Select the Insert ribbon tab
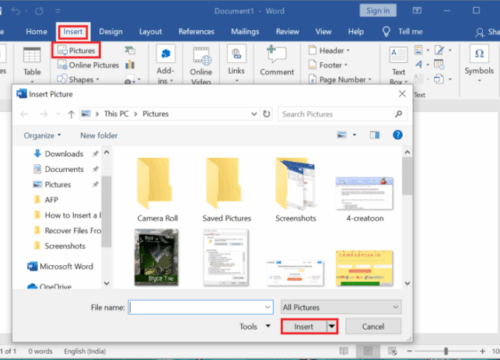 (x=73, y=32)
